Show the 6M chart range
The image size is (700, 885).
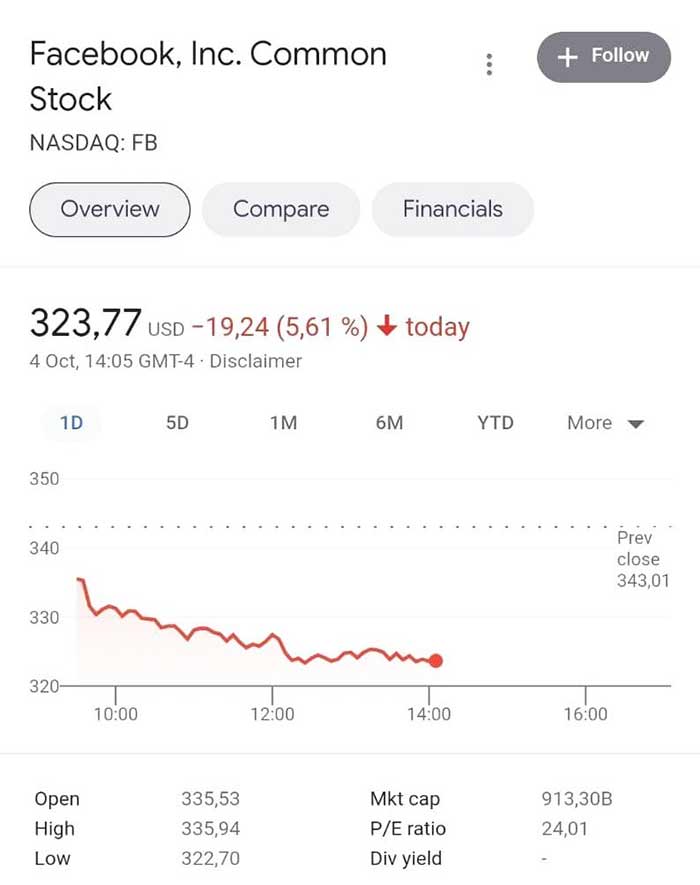(x=389, y=423)
